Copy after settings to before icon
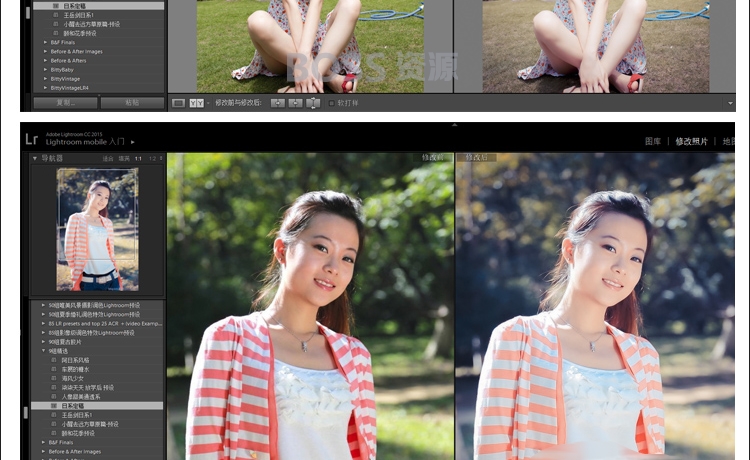This screenshot has height=460, width=750. [296, 103]
